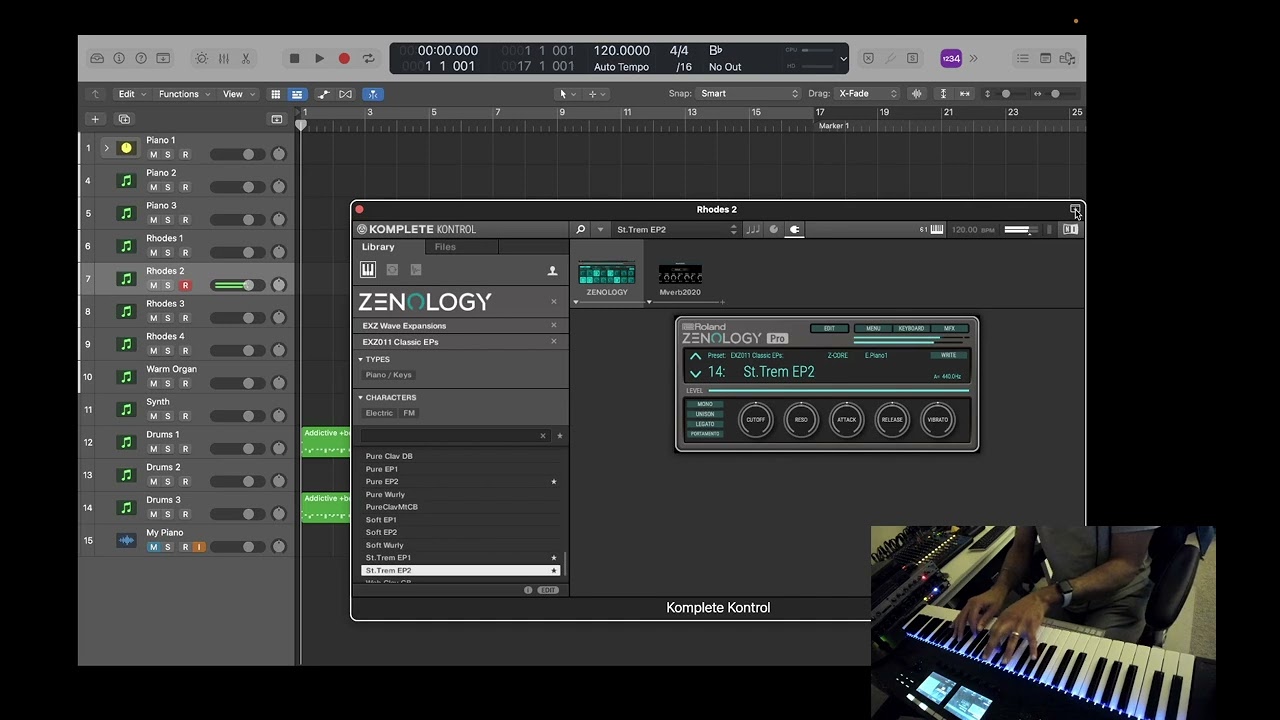Select the Electric character tag
This screenshot has height=720, width=1280.
click(379, 413)
